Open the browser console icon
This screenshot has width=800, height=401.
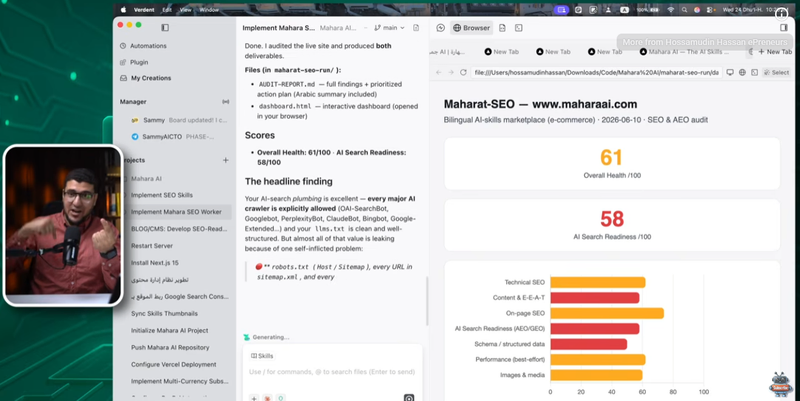[x=755, y=72]
